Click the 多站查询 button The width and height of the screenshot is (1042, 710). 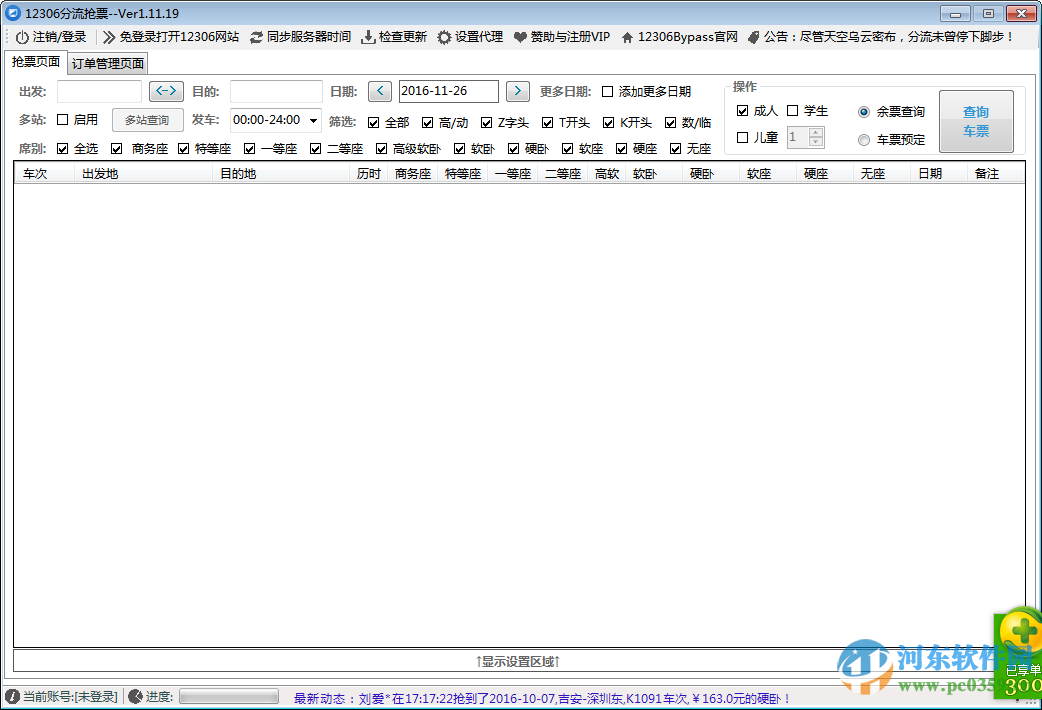[147, 119]
